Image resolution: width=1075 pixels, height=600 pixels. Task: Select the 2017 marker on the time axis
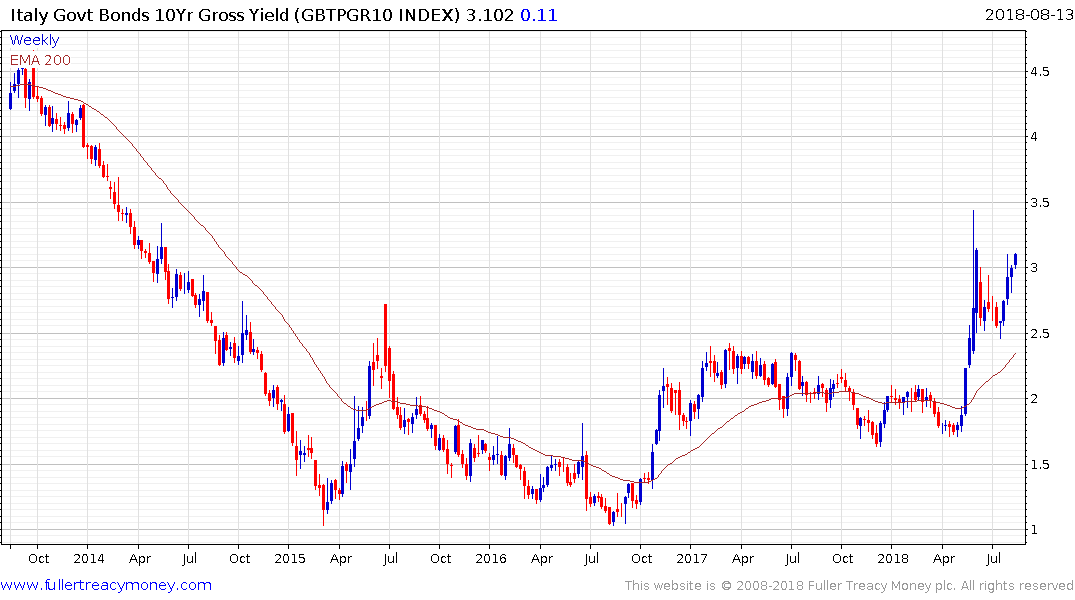click(692, 558)
